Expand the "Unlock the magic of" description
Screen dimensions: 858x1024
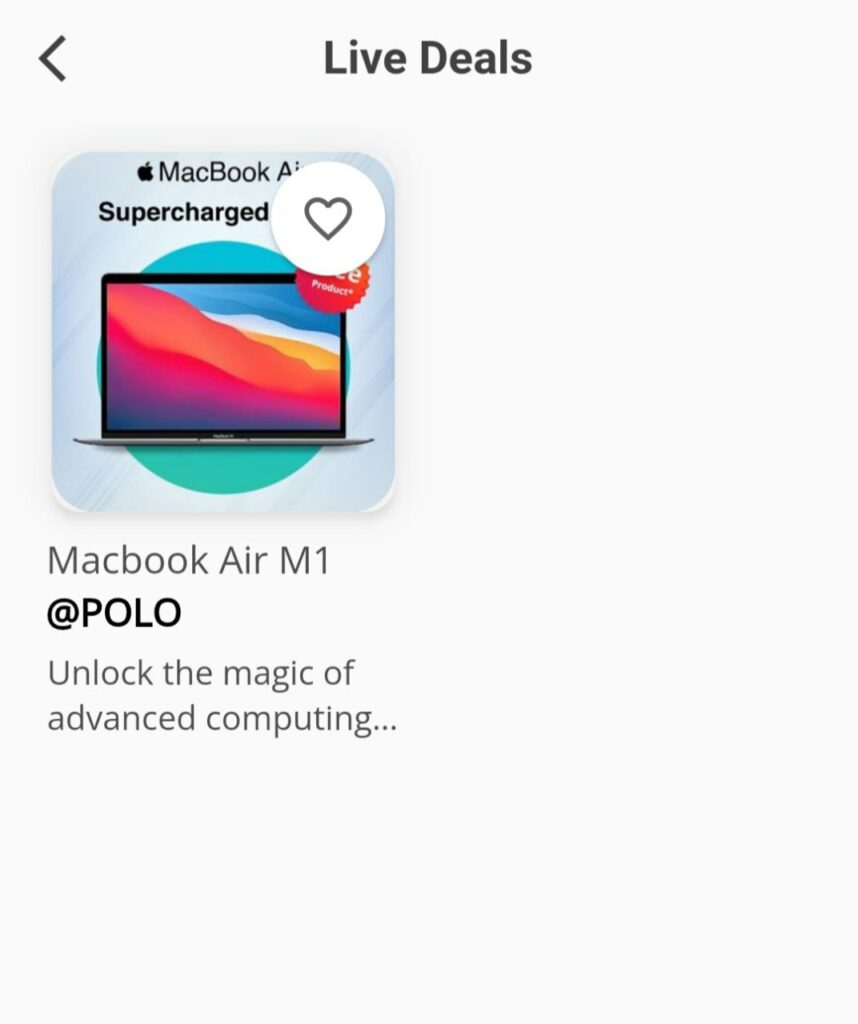click(x=200, y=673)
